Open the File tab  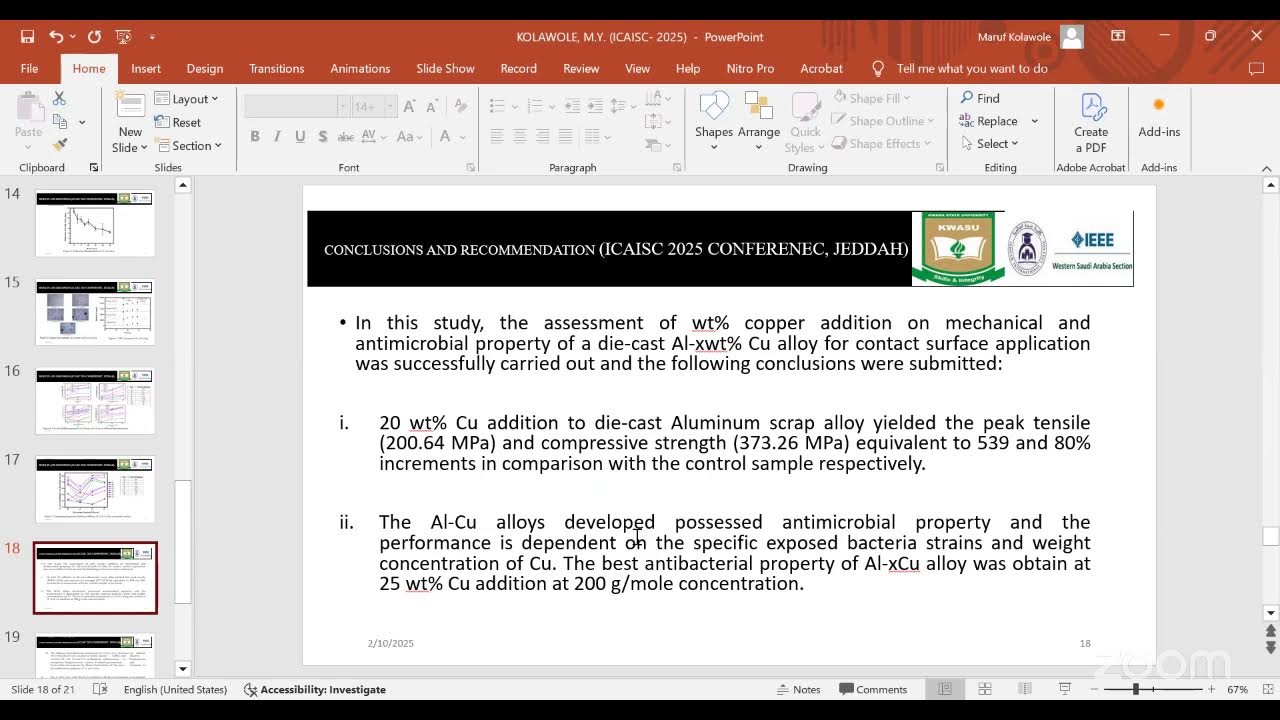pos(29,69)
